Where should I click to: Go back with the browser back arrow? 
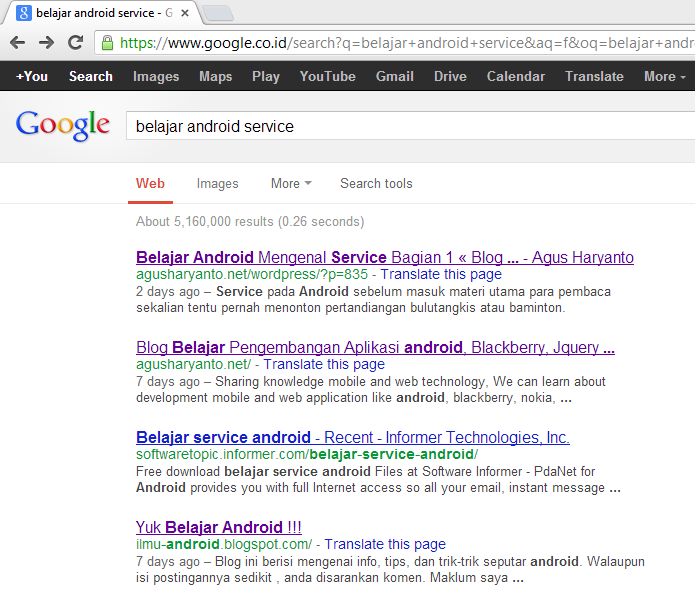(x=17, y=43)
